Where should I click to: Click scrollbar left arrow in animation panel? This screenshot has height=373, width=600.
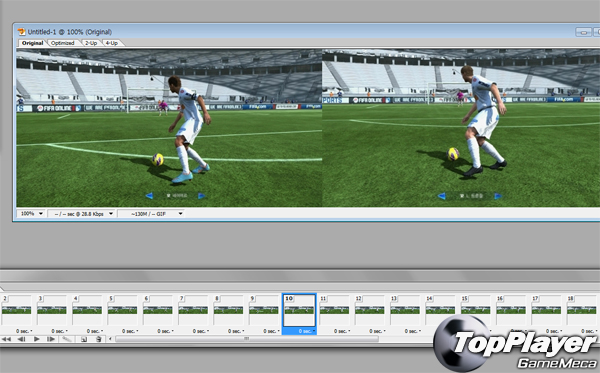tap(111, 339)
